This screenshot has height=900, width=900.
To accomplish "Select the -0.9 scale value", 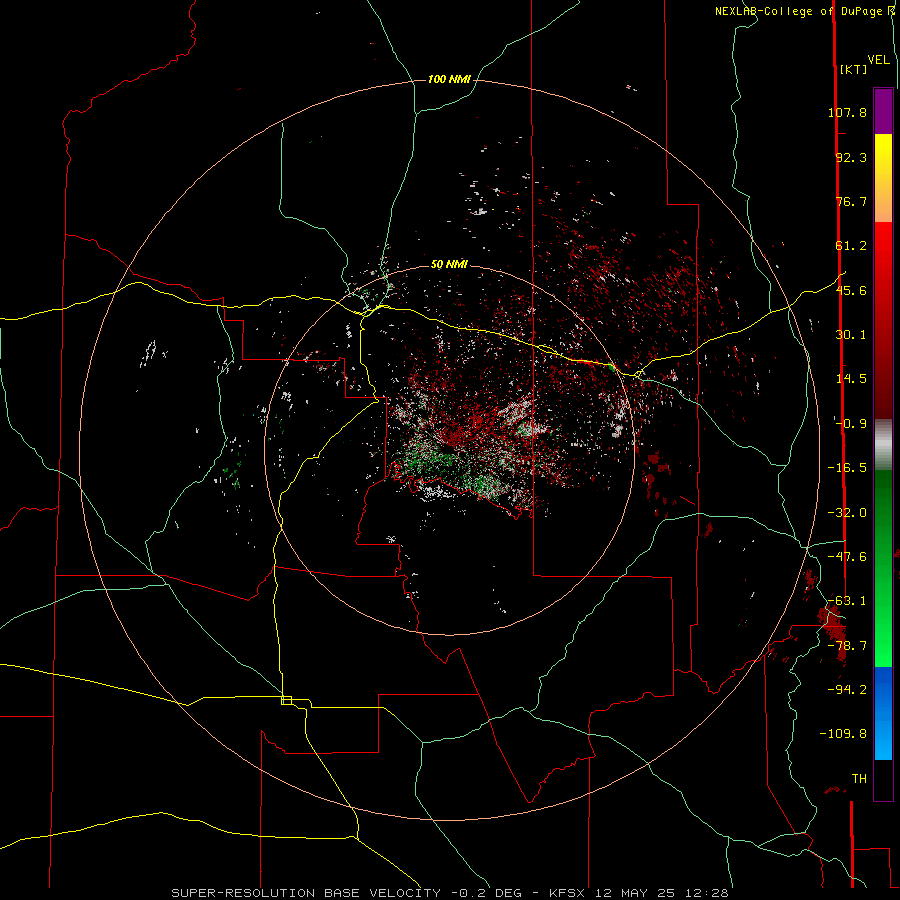I will [x=851, y=424].
